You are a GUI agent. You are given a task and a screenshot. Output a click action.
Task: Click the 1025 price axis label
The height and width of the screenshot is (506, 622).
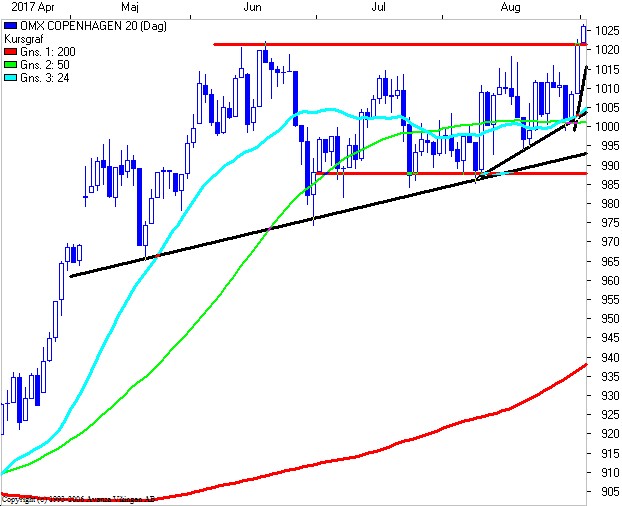(604, 30)
